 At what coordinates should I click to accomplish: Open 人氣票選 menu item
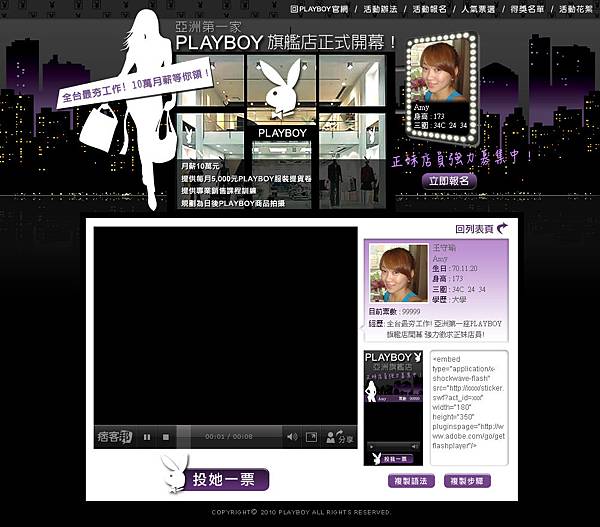point(478,9)
